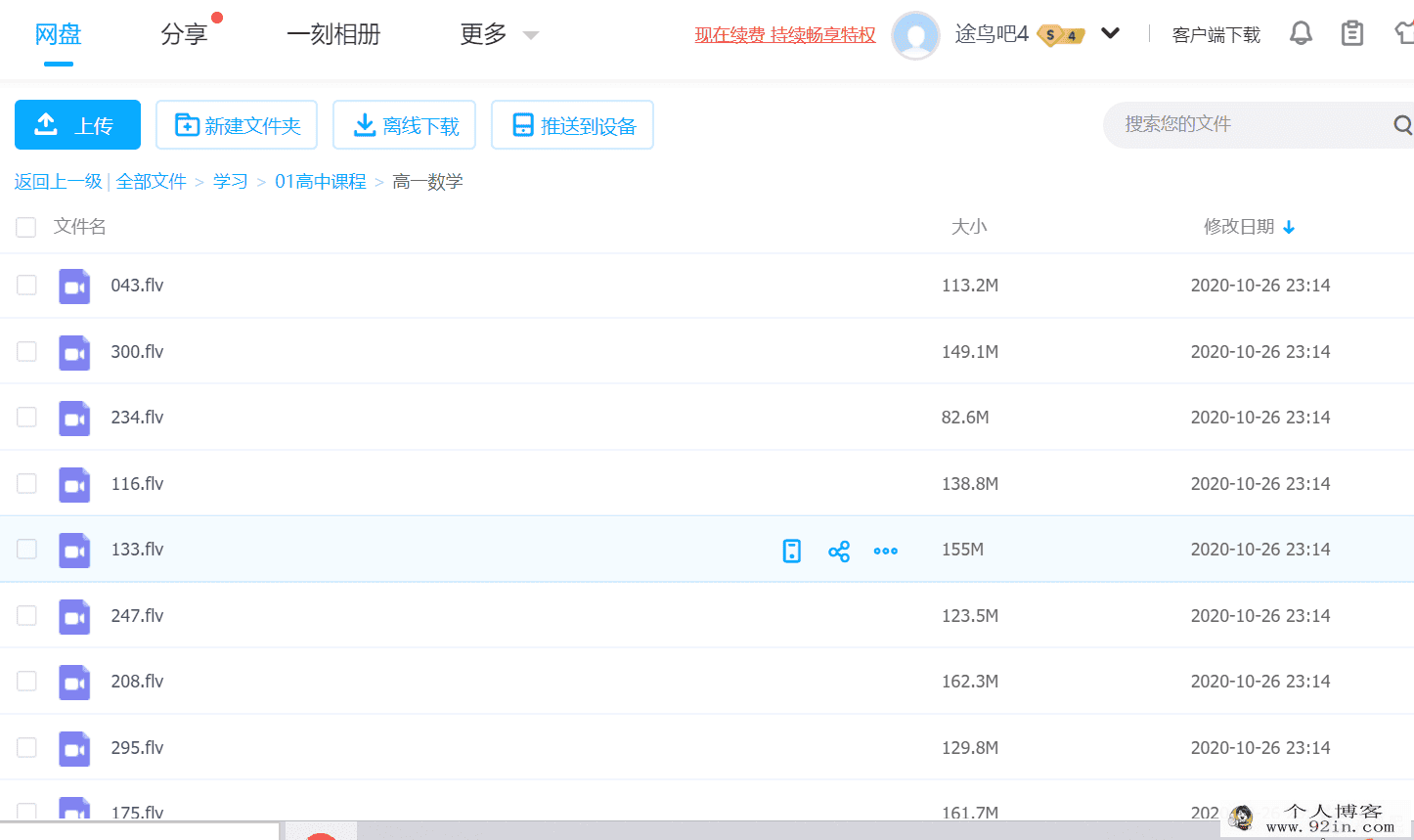
Task: Click the send-to-phone icon on 133.flv
Action: coord(792,551)
